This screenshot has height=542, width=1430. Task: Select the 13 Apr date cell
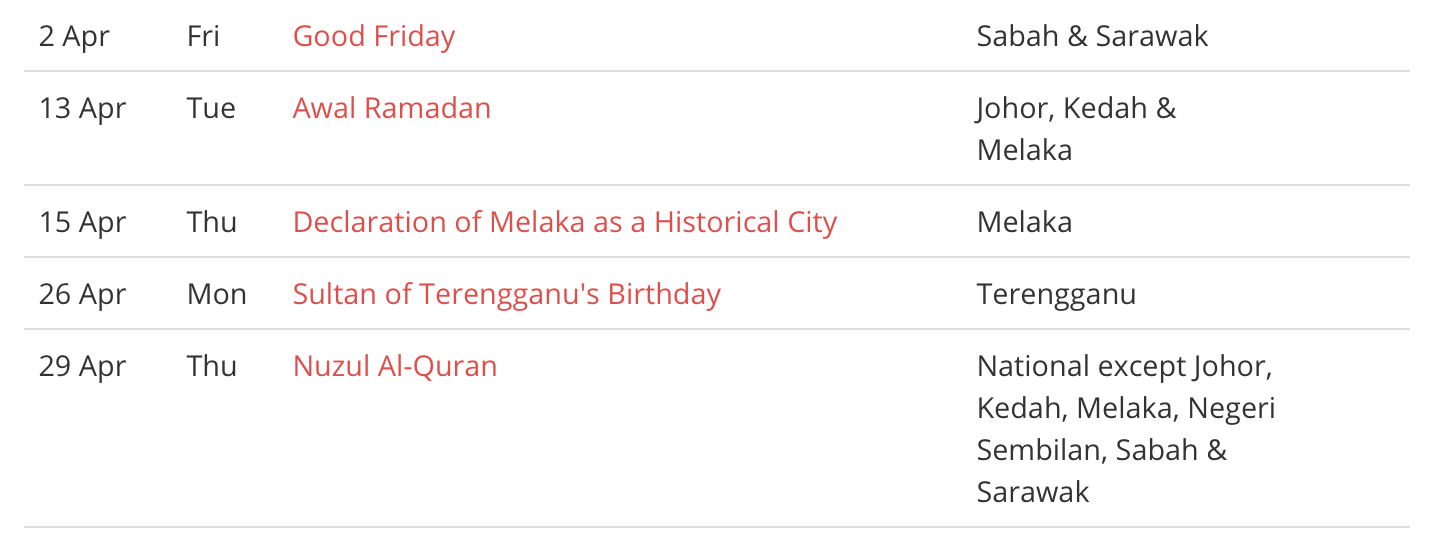[82, 108]
